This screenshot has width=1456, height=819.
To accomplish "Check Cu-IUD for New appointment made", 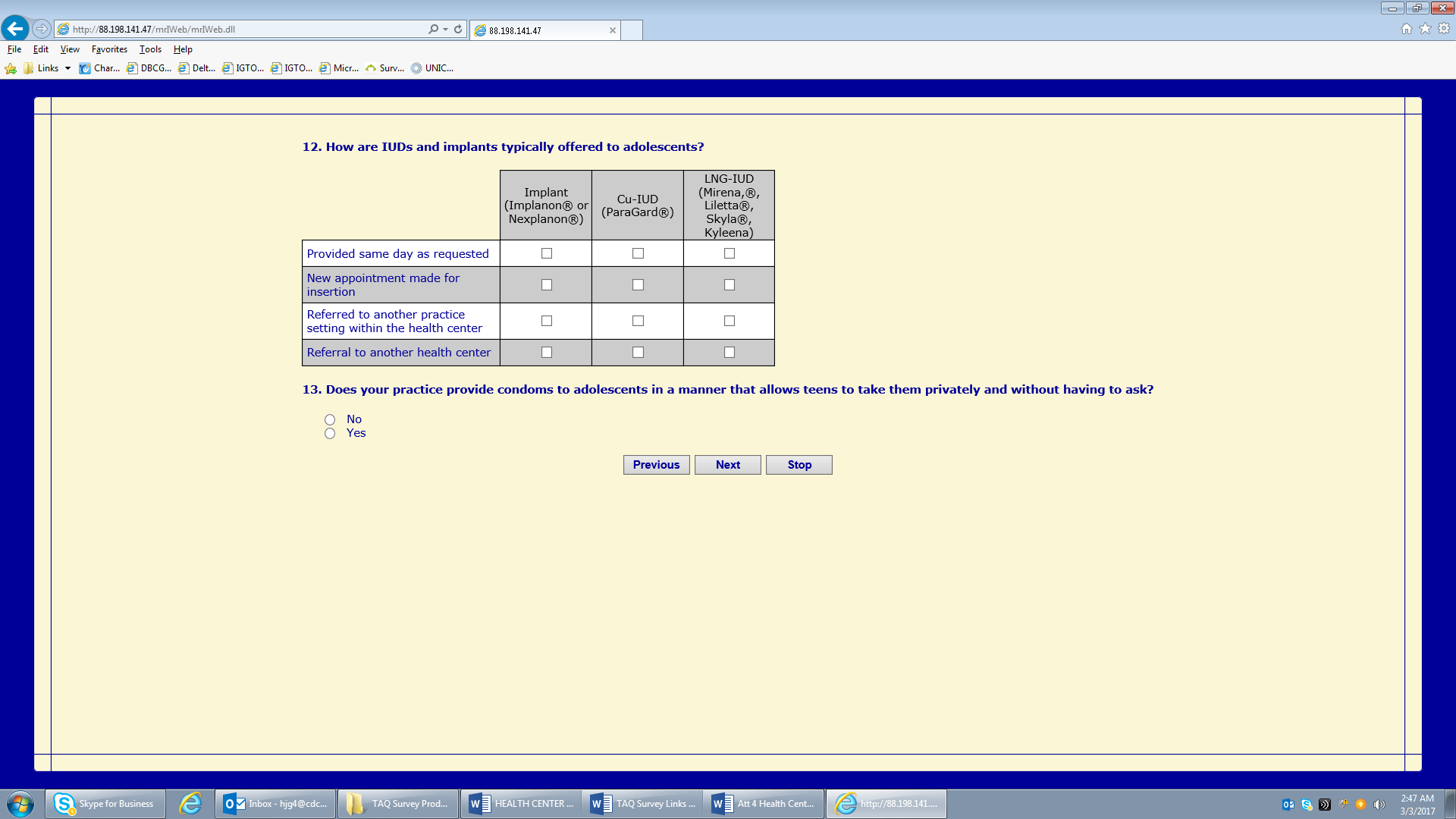I will (x=638, y=285).
